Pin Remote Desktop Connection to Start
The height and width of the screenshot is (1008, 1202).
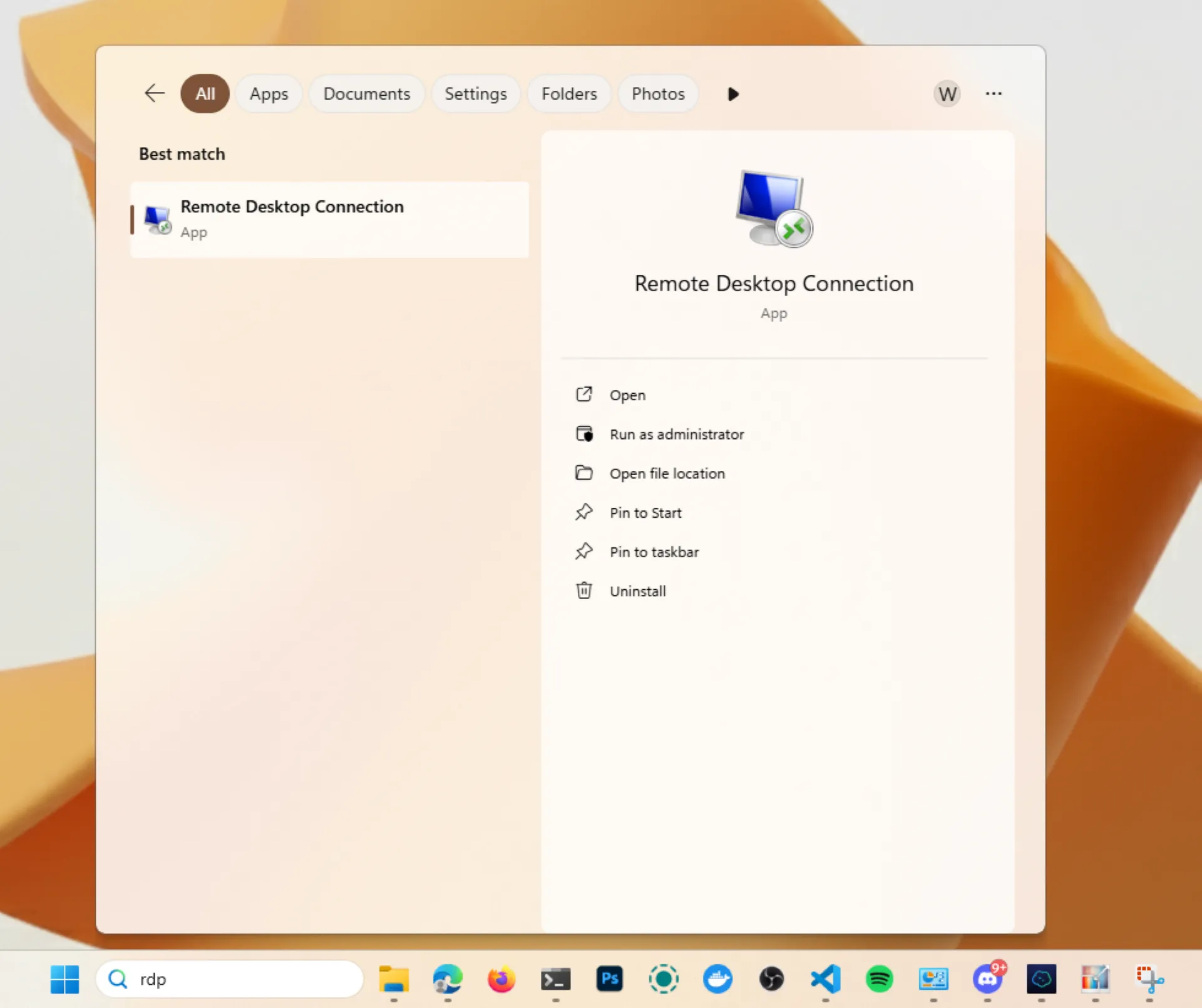click(645, 512)
